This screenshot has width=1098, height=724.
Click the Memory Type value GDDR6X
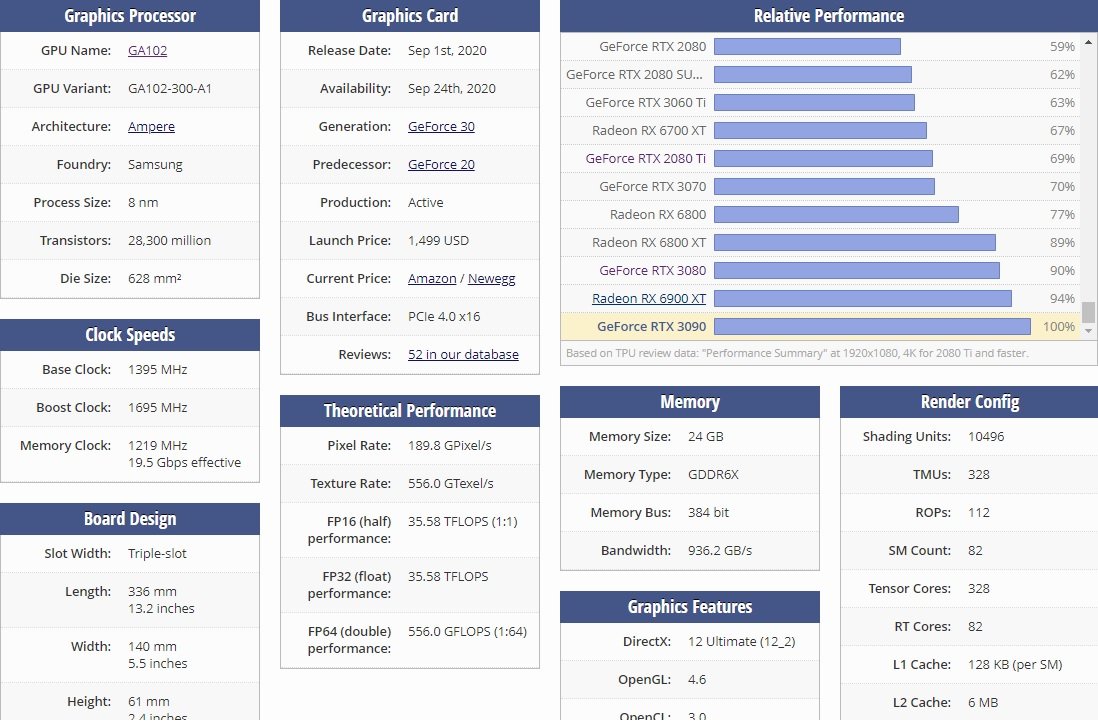point(713,474)
